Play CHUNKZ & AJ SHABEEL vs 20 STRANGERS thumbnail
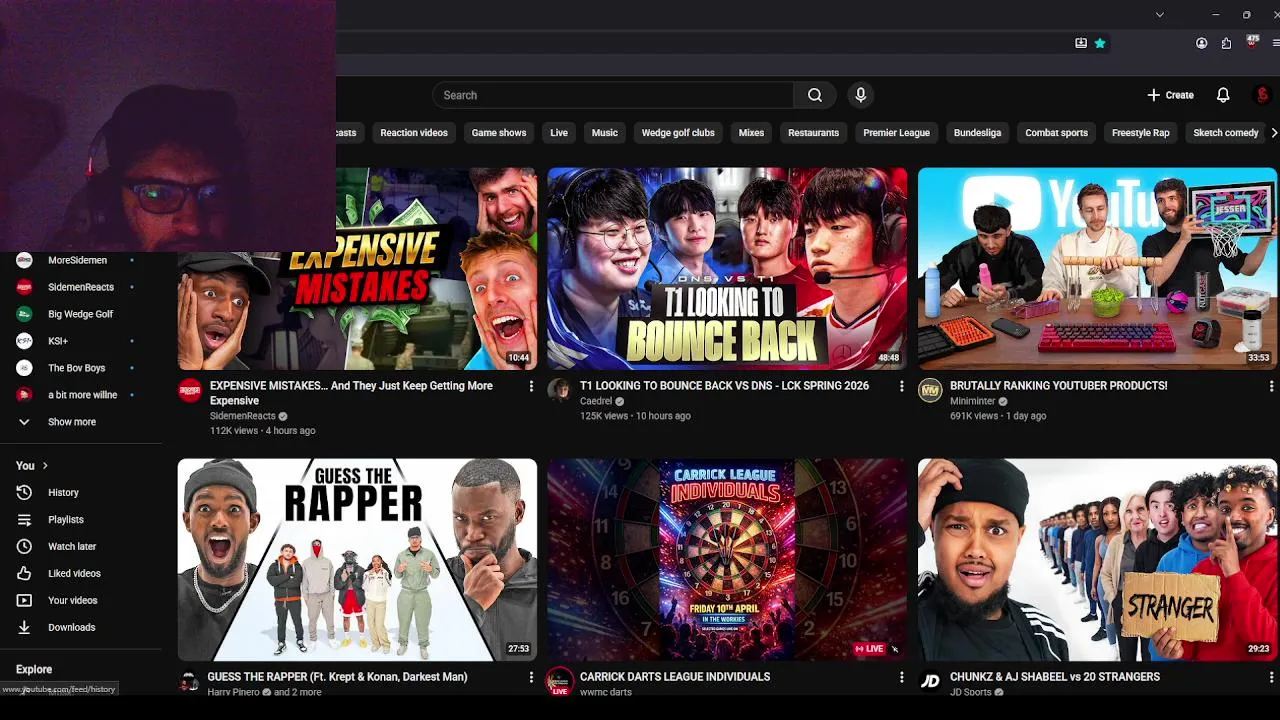1280x720 pixels. (x=1097, y=560)
